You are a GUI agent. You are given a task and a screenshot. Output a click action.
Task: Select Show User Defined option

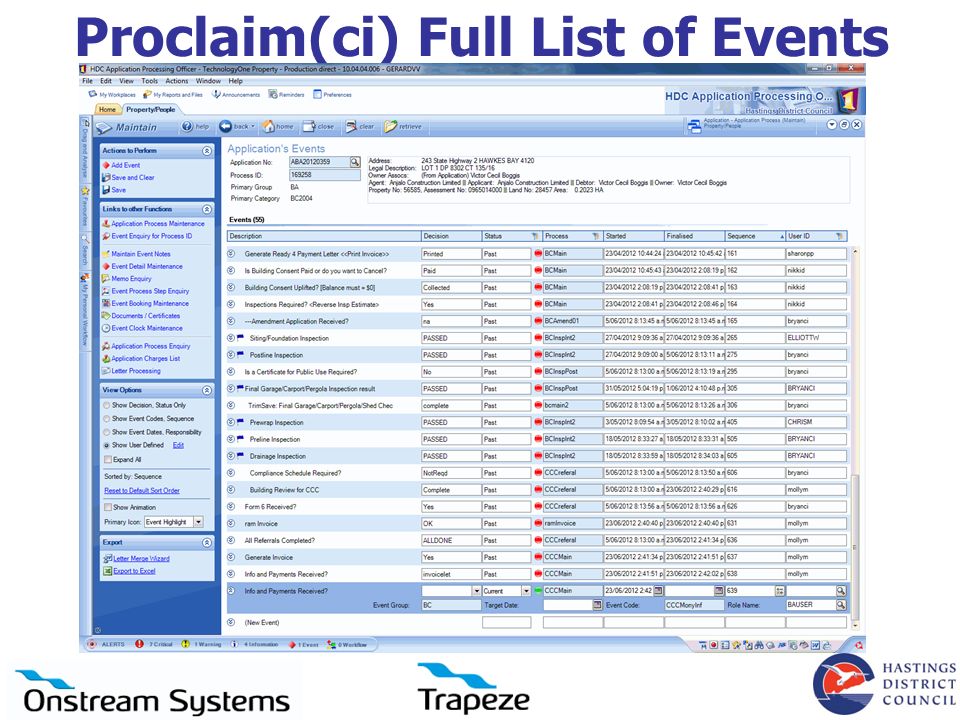point(107,446)
